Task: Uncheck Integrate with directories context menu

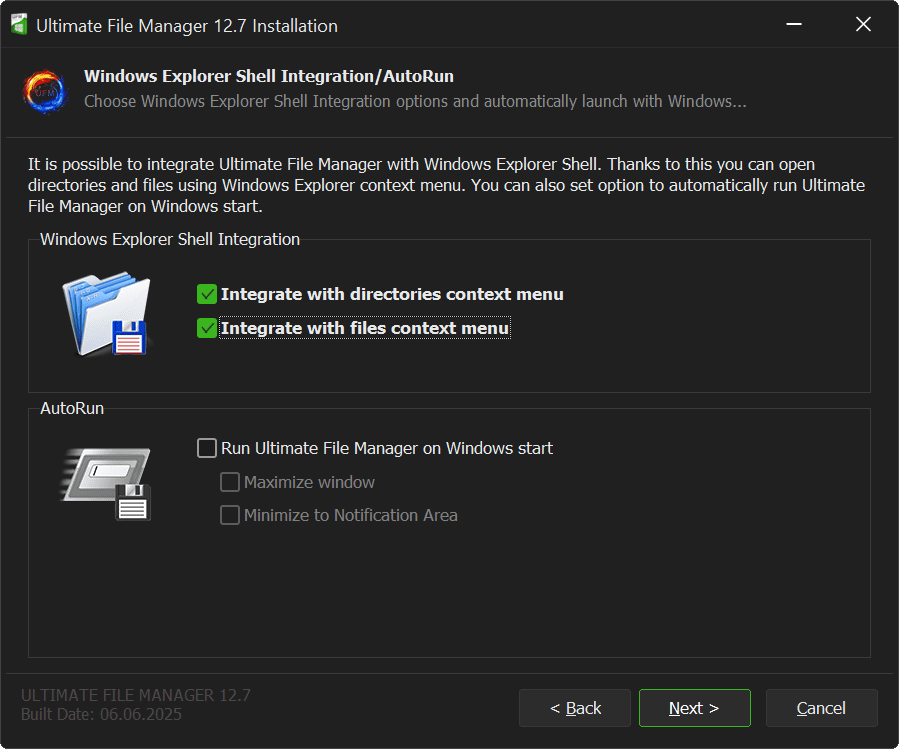Action: click(207, 294)
